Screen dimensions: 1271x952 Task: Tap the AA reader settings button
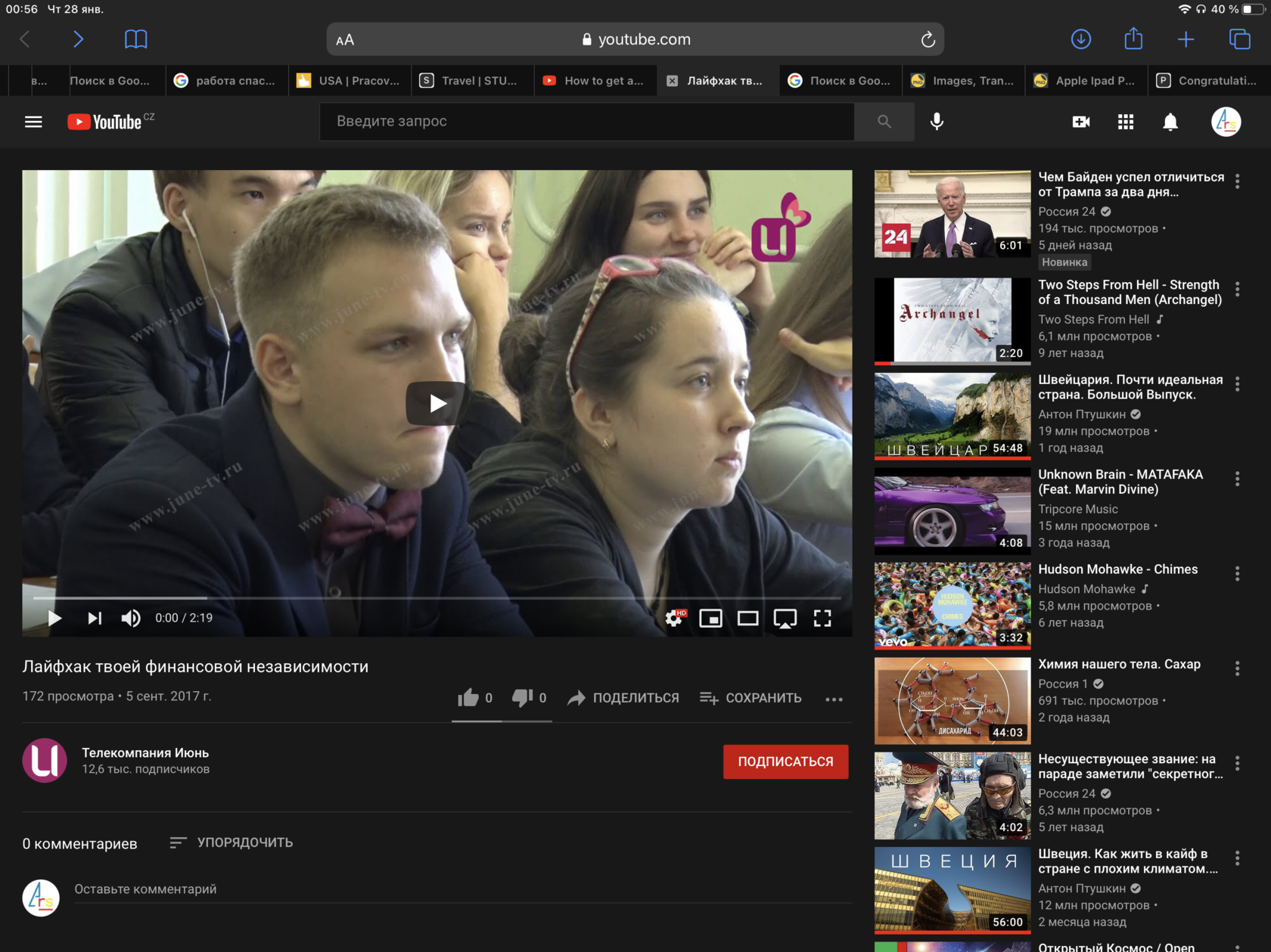click(345, 40)
